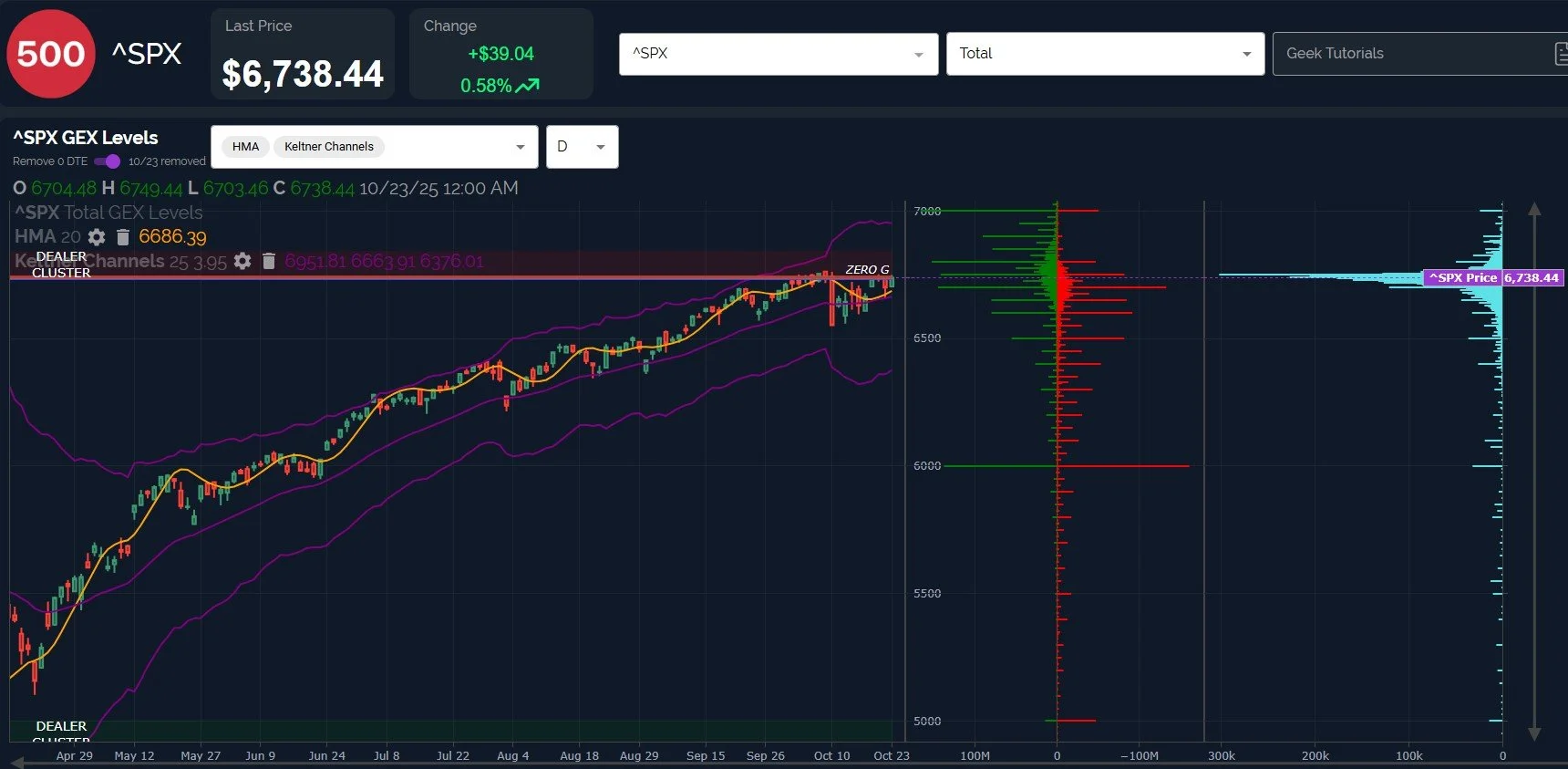Toggle the Remove 0 DTE switch
The width and height of the screenshot is (1568, 769).
tap(108, 161)
